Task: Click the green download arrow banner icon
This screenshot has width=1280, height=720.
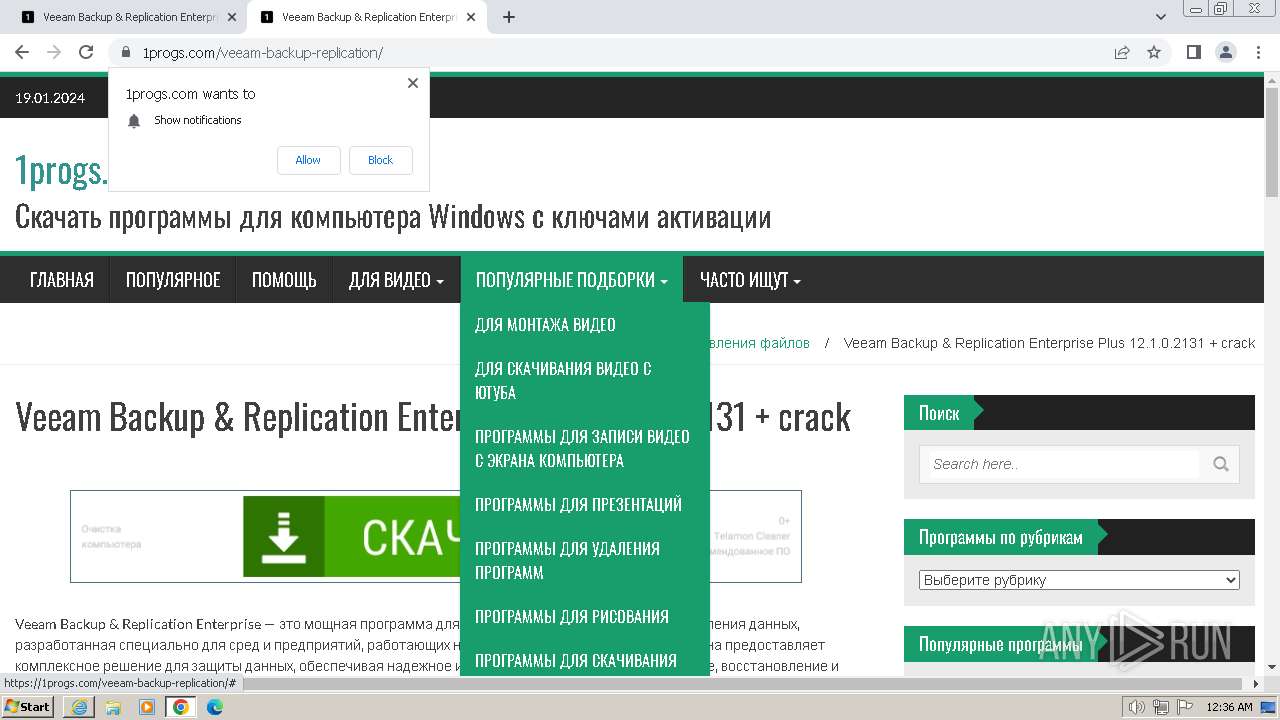Action: [x=284, y=537]
